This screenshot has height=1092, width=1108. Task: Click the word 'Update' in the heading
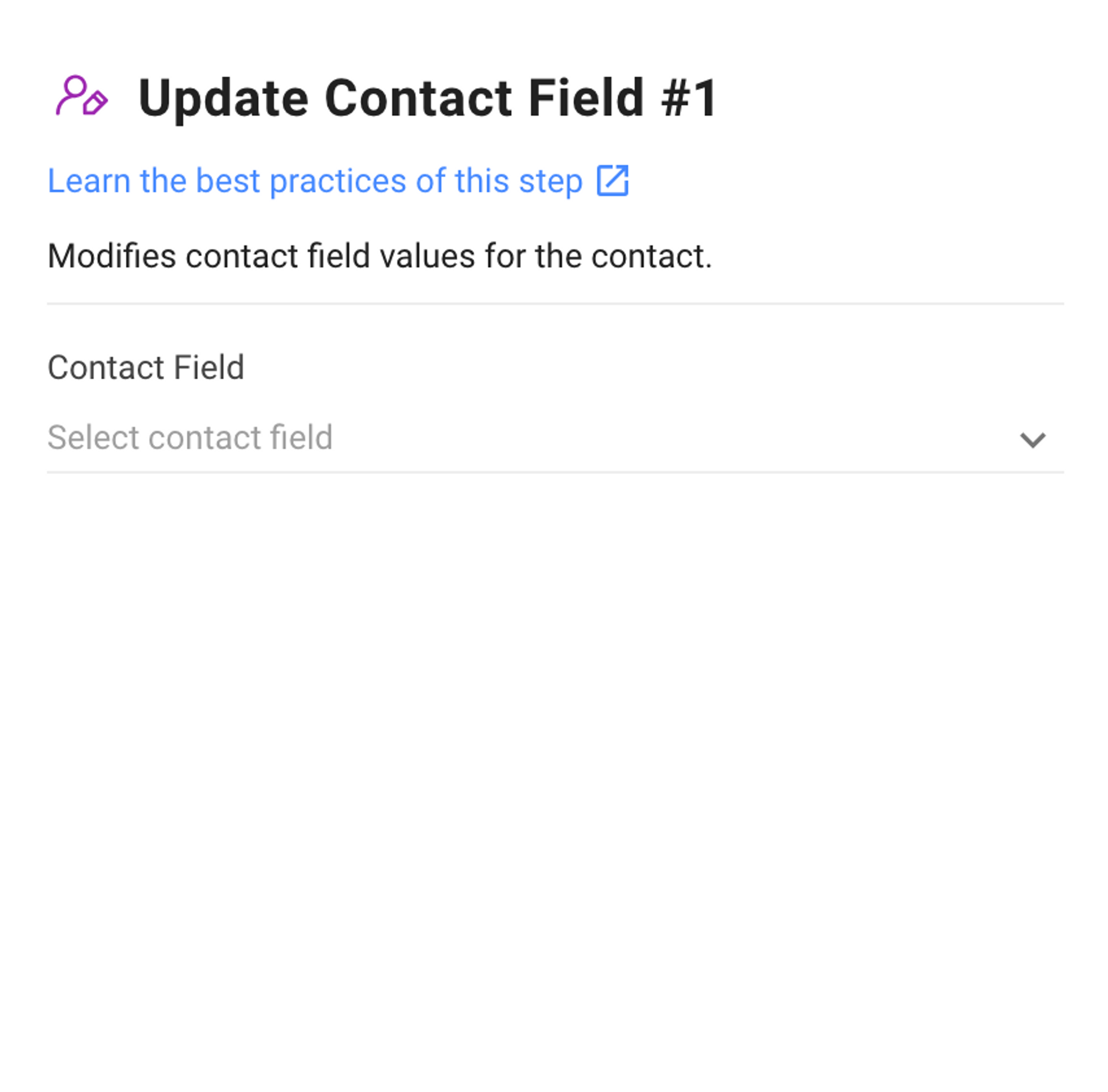point(223,99)
